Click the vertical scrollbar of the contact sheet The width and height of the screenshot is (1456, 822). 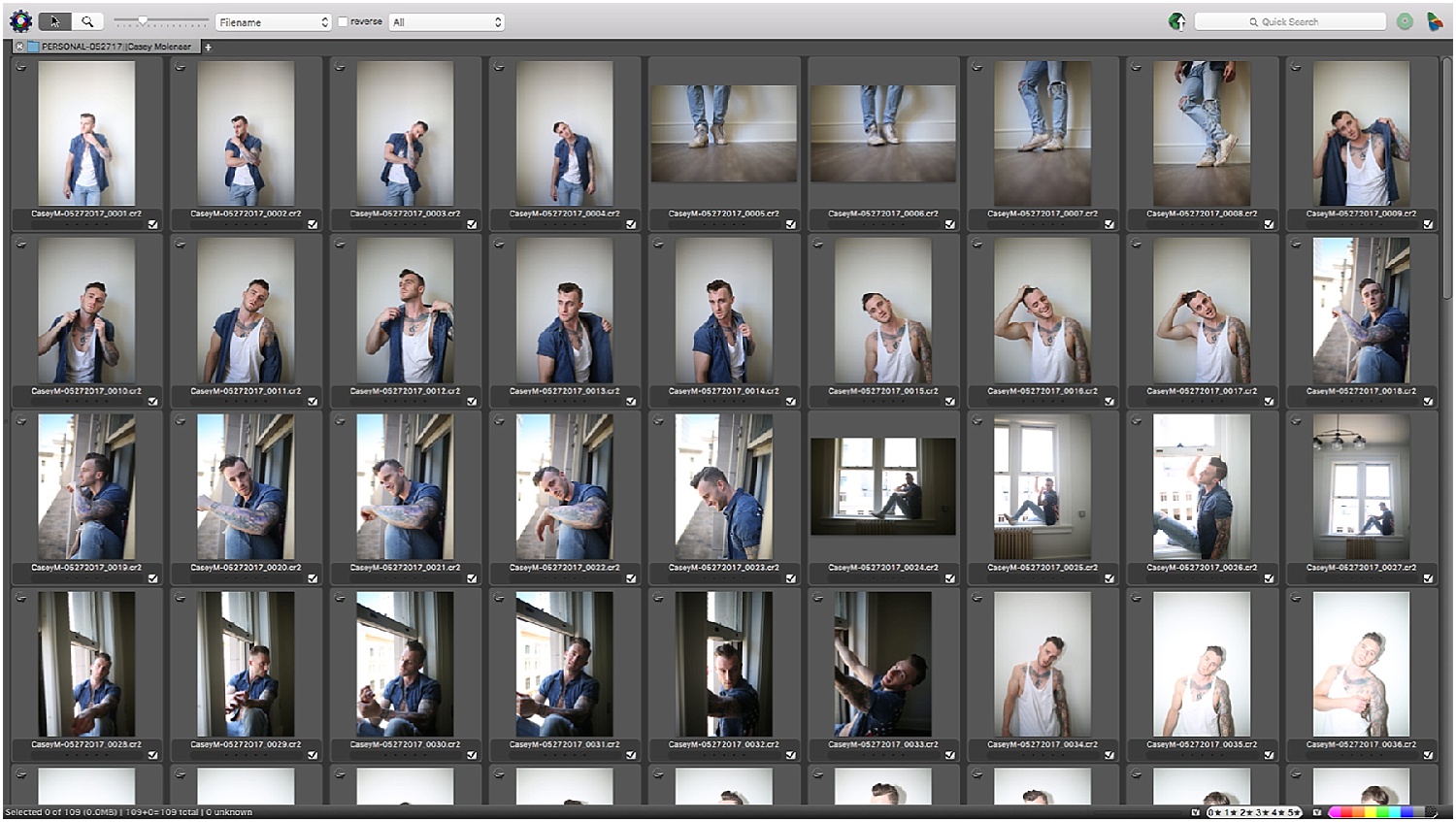click(1446, 180)
